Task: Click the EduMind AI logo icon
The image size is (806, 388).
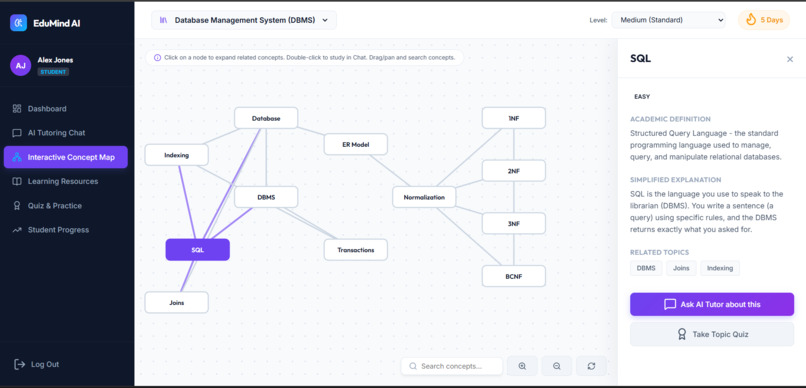Action: point(19,23)
